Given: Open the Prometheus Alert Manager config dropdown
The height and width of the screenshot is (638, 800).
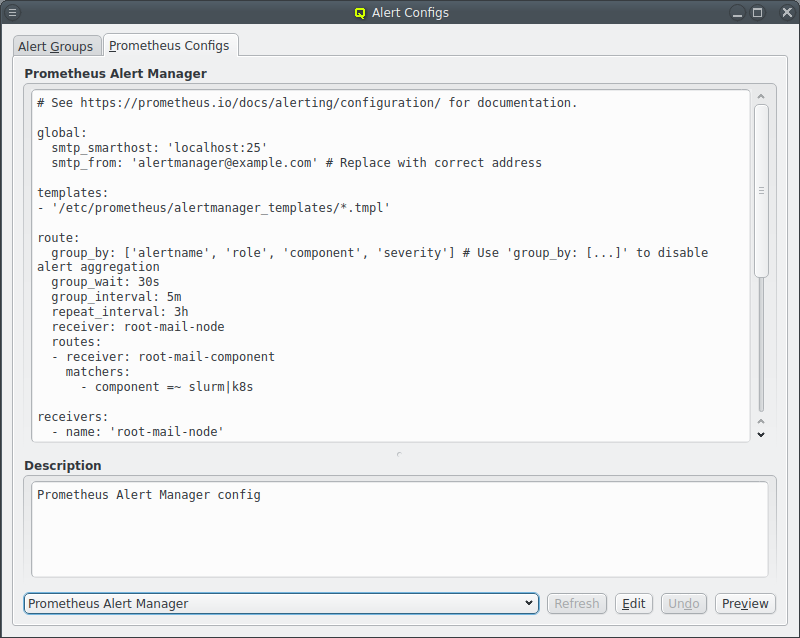Looking at the screenshot, I should 281,603.
